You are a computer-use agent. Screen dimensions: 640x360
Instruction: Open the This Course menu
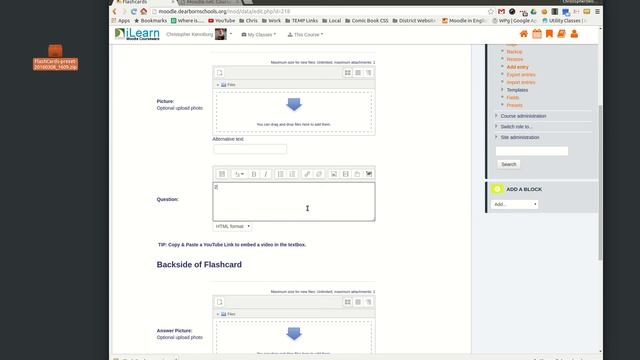coord(305,35)
